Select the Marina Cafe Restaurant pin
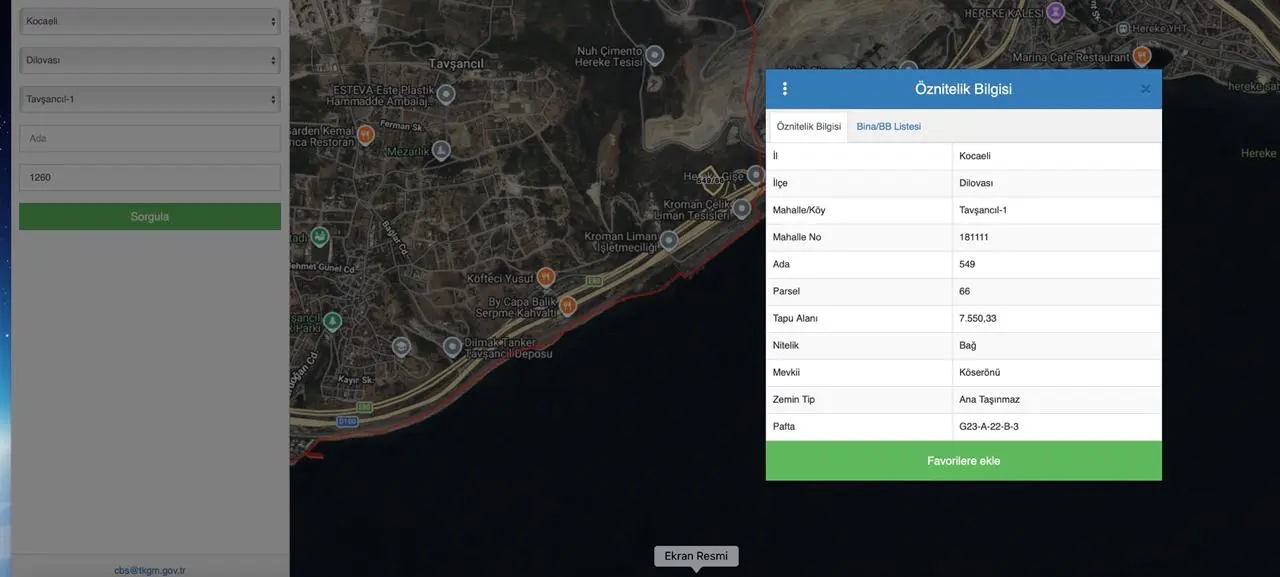 click(1142, 57)
